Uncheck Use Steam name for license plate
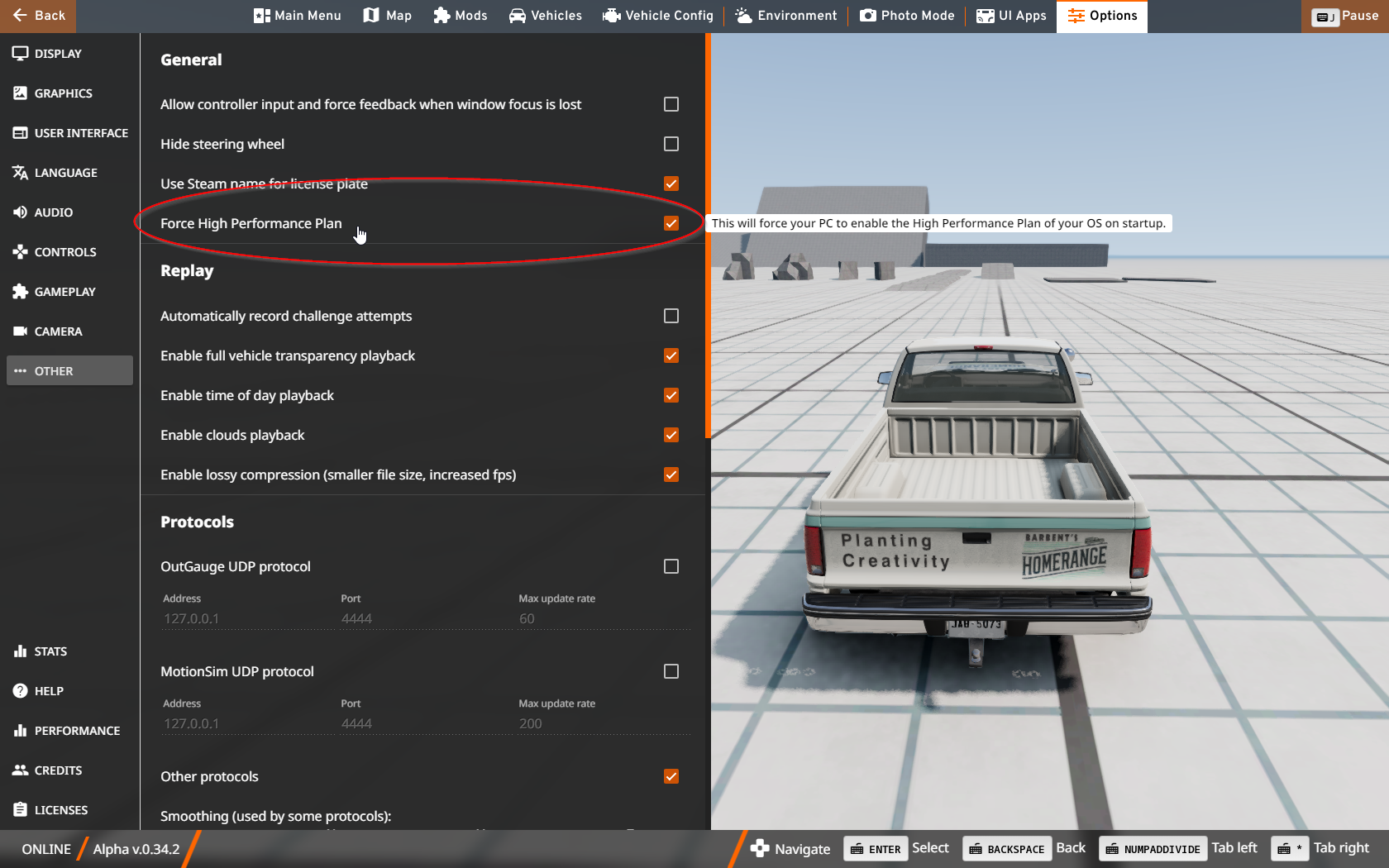Viewport: 1389px width, 868px height. click(x=671, y=184)
